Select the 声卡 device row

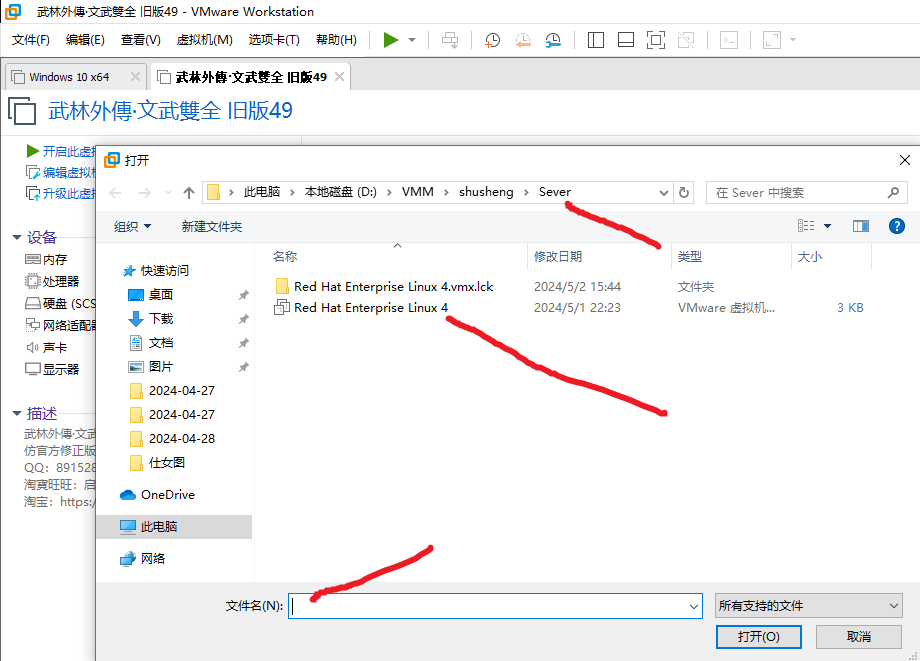[46, 347]
